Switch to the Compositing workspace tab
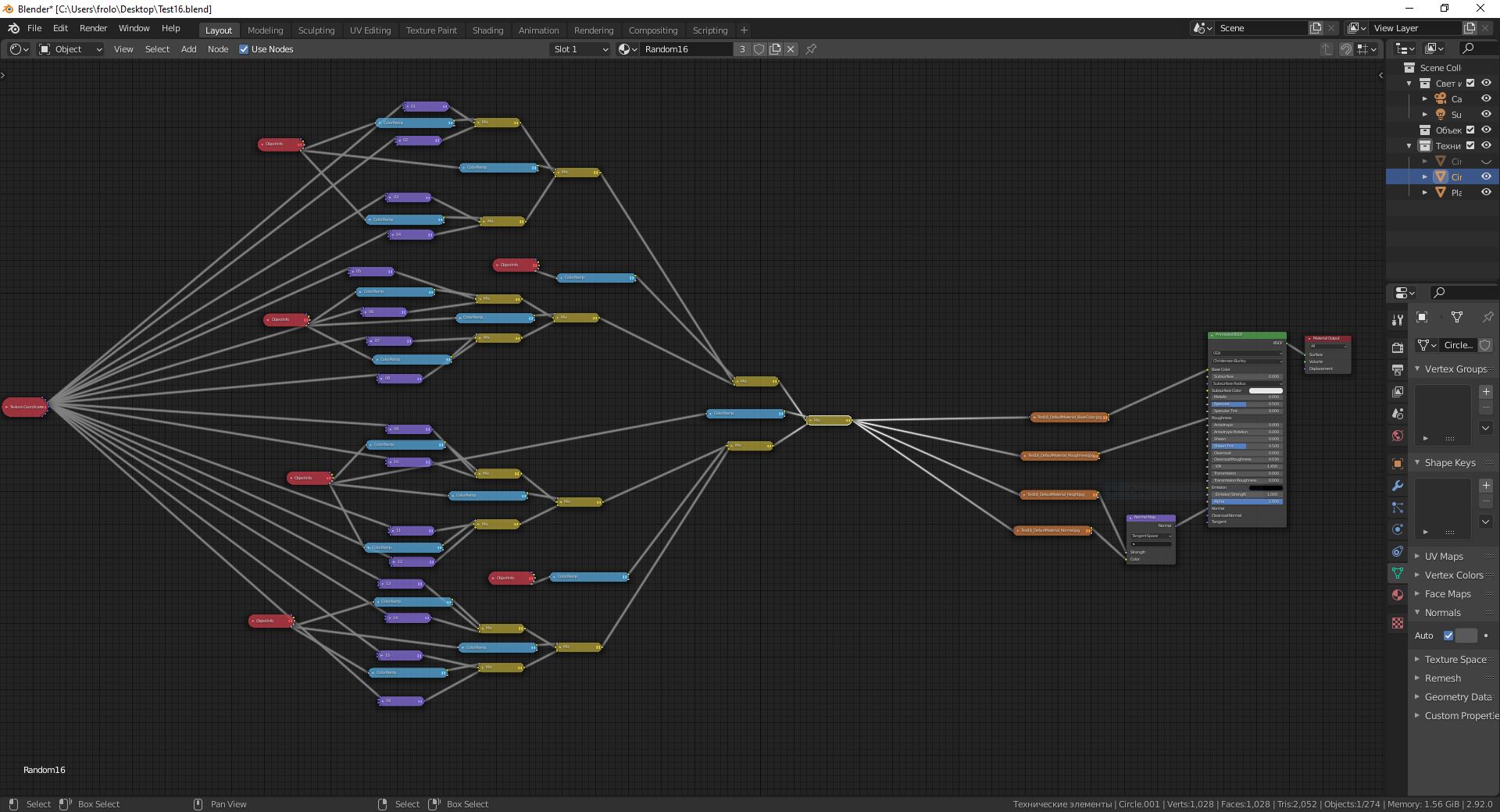Screen dimensions: 1500x812 pos(653,30)
